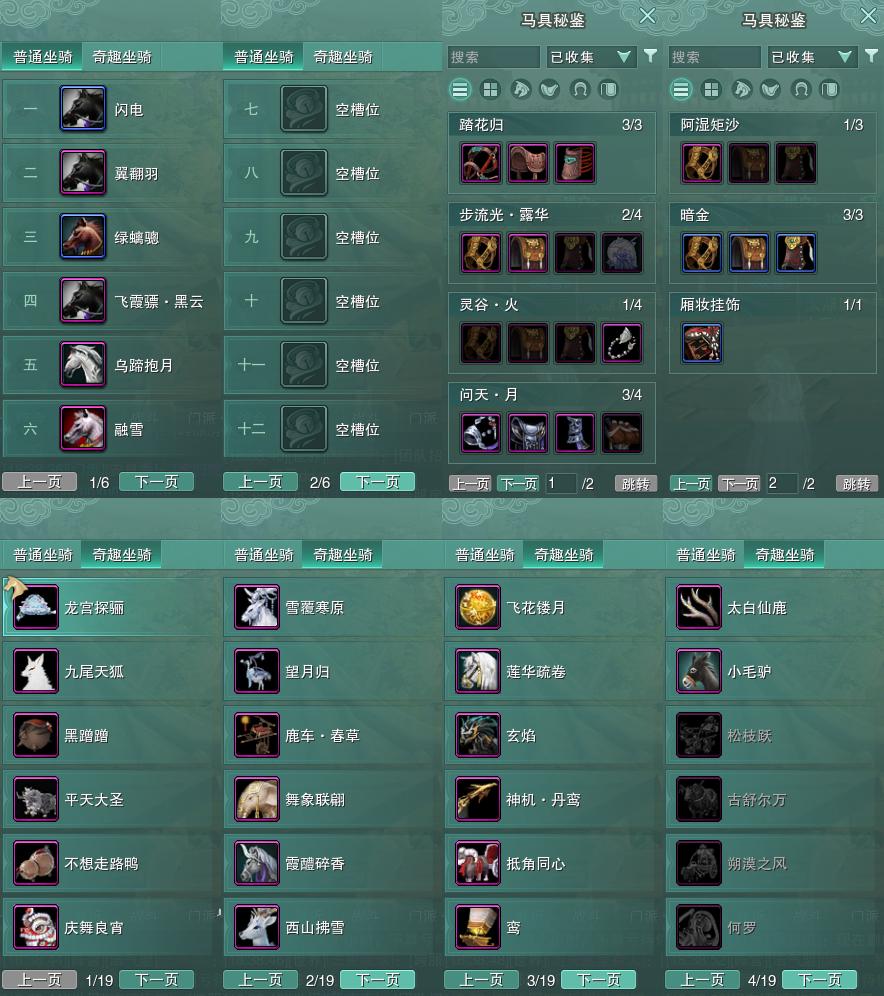Pick the 小毛驴 donkey mount icon

point(699,671)
